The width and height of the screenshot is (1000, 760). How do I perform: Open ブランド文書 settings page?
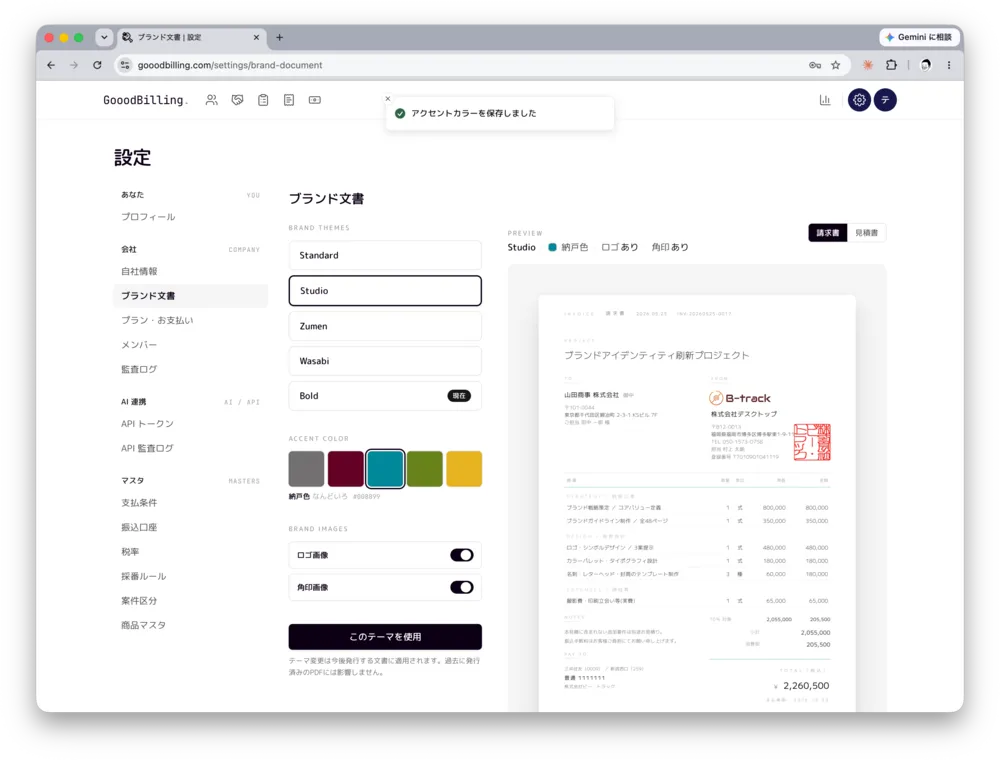point(190,296)
